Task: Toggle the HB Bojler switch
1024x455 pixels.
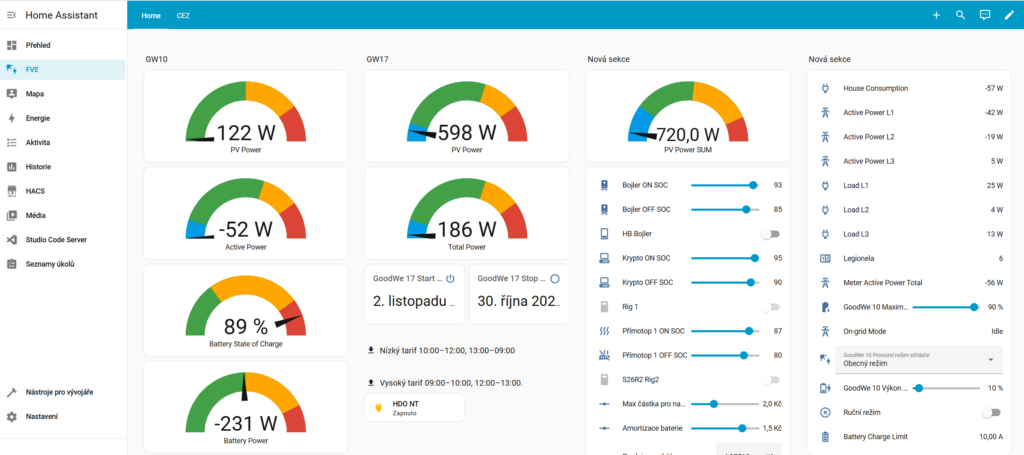Action: (x=769, y=234)
